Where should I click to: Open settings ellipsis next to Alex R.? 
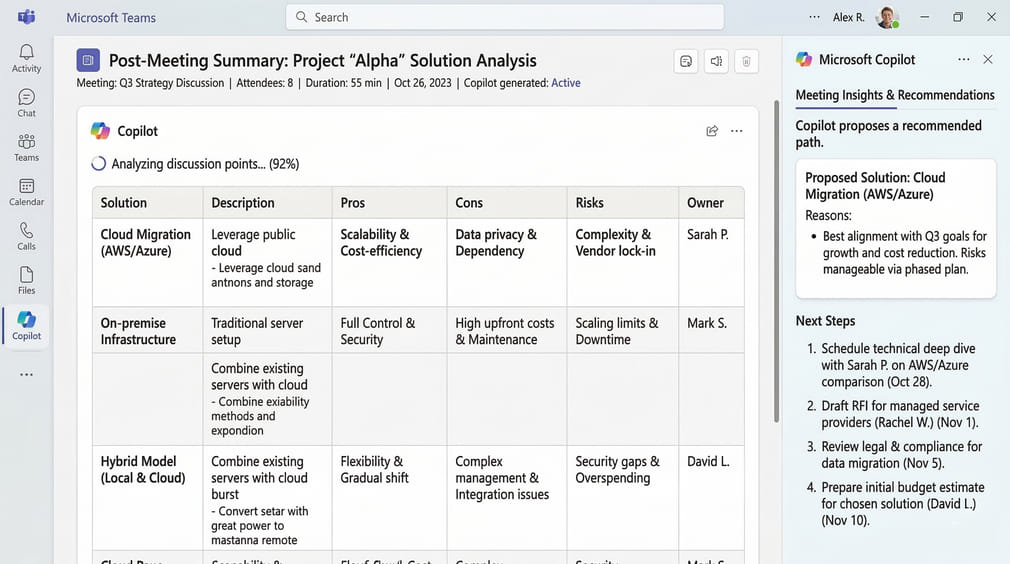(x=814, y=17)
